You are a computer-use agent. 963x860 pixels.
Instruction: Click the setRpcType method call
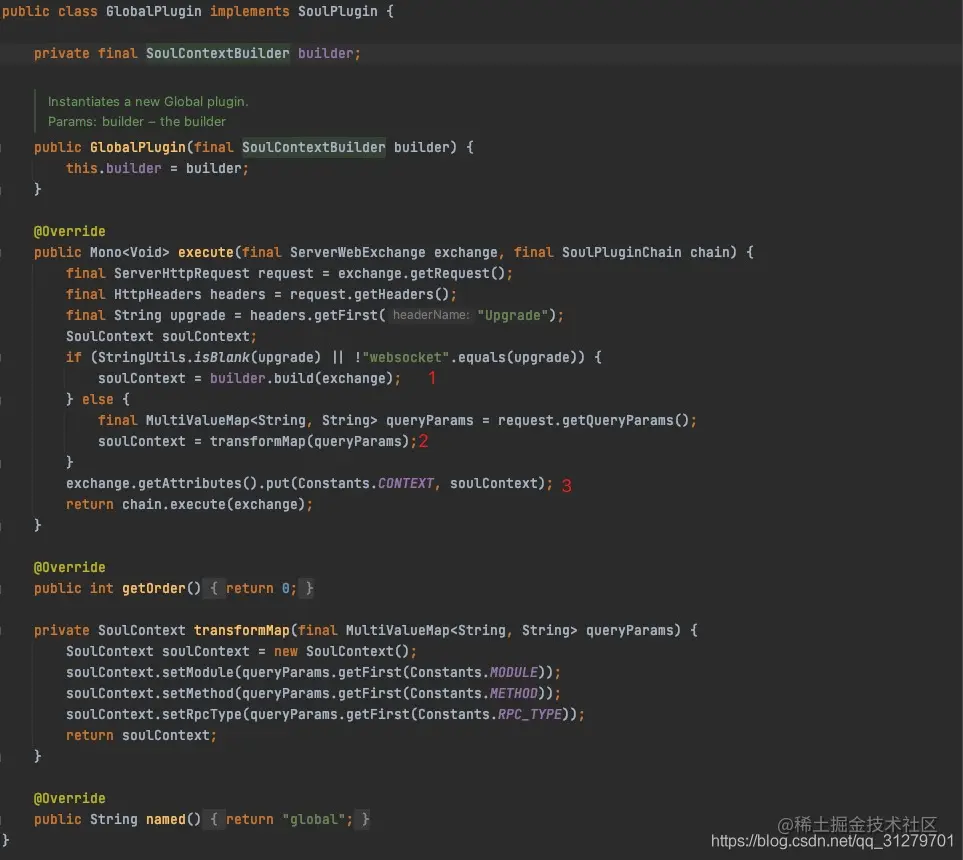click(x=202, y=714)
